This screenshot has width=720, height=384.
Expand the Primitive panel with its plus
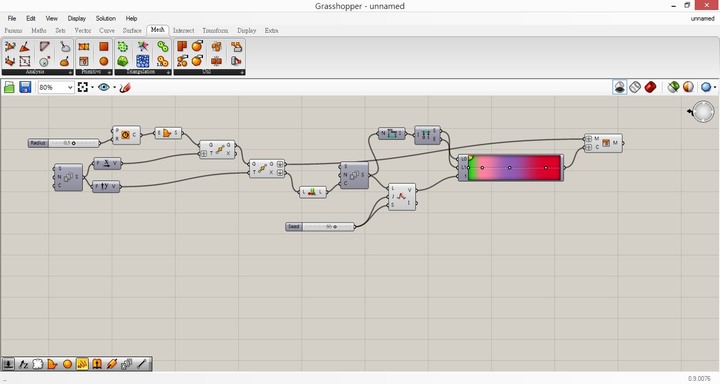(109, 73)
